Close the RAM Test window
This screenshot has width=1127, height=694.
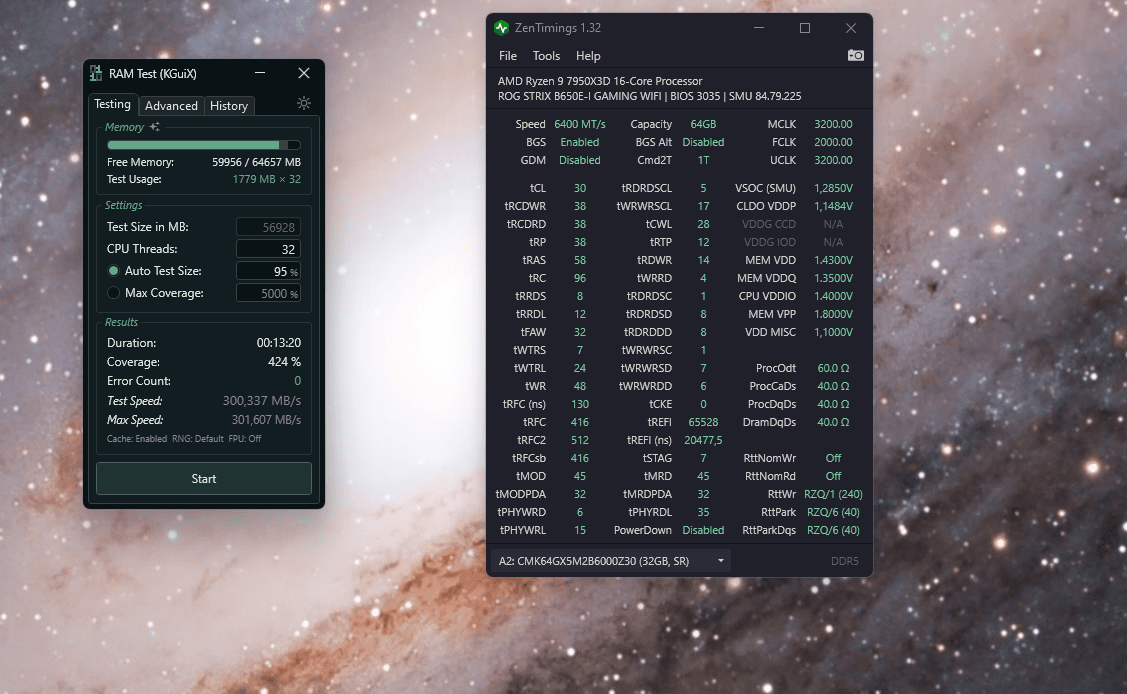coord(304,73)
